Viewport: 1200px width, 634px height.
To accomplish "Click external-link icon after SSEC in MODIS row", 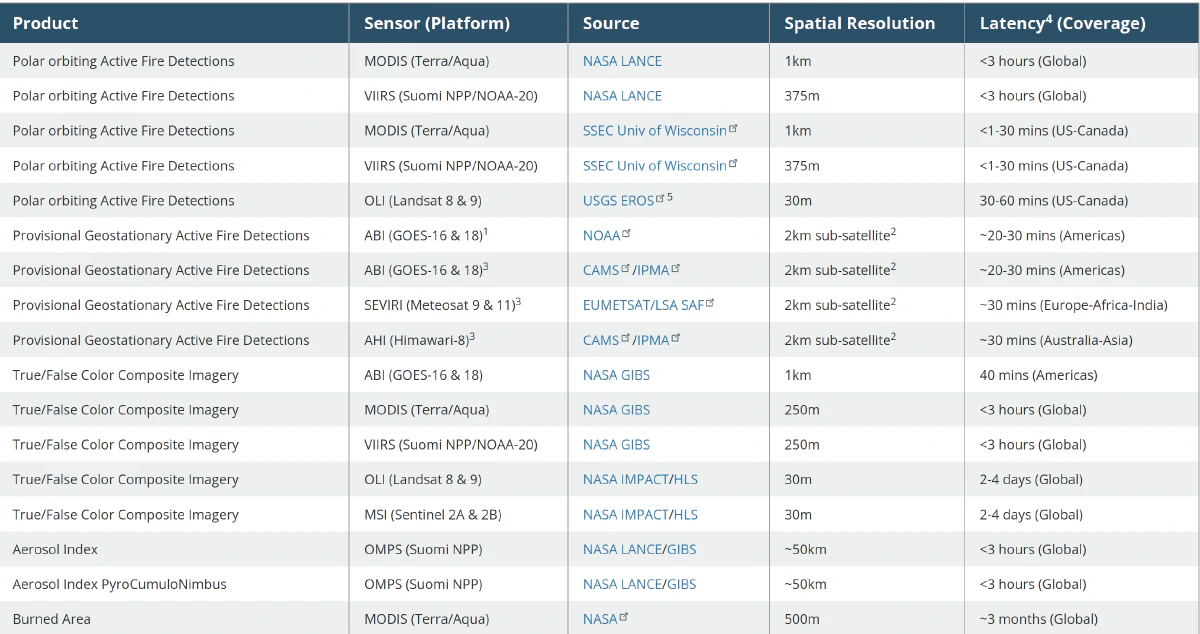I will tap(733, 128).
